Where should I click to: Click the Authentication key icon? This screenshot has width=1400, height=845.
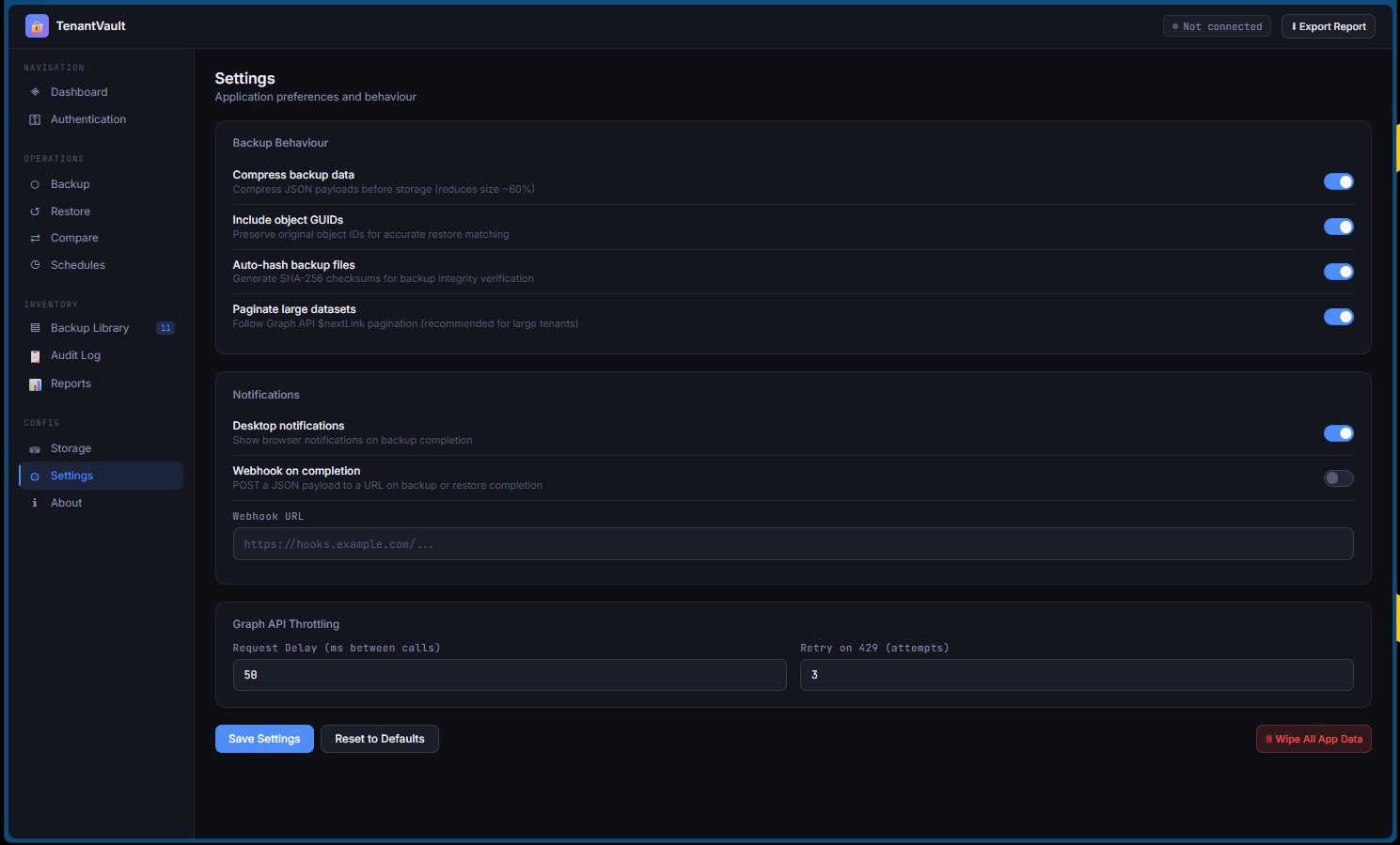tap(35, 119)
